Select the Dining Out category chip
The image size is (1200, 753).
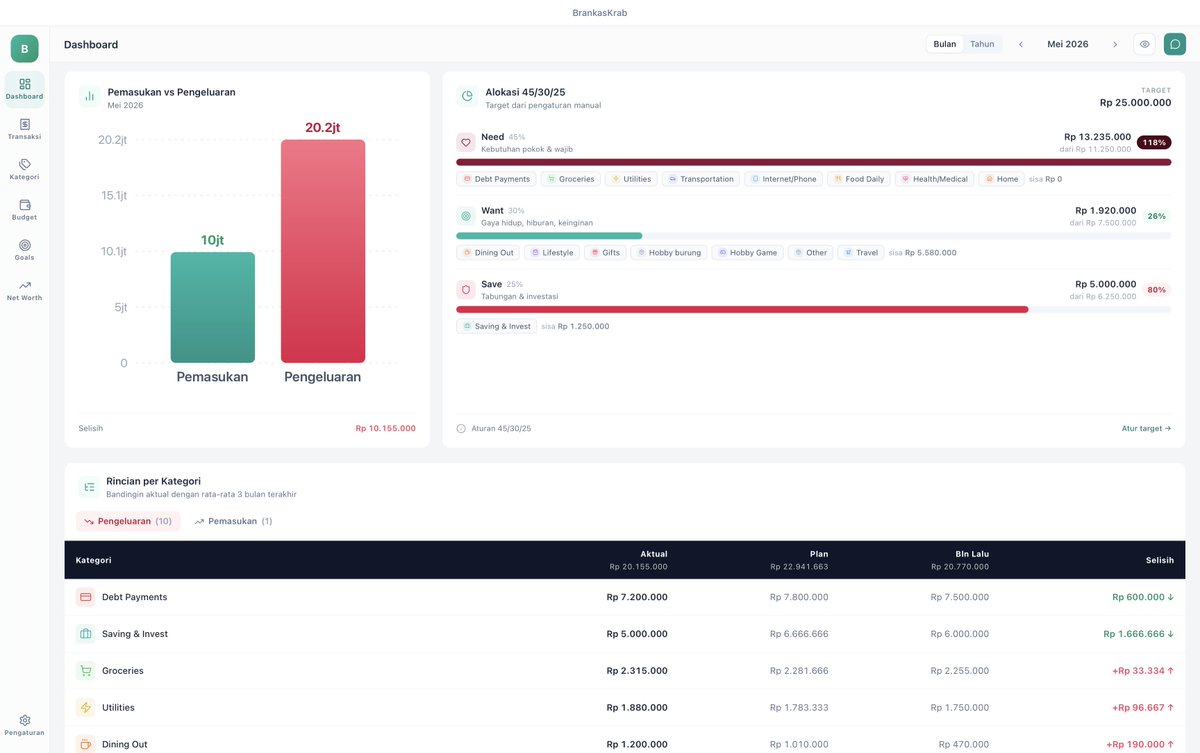click(488, 253)
